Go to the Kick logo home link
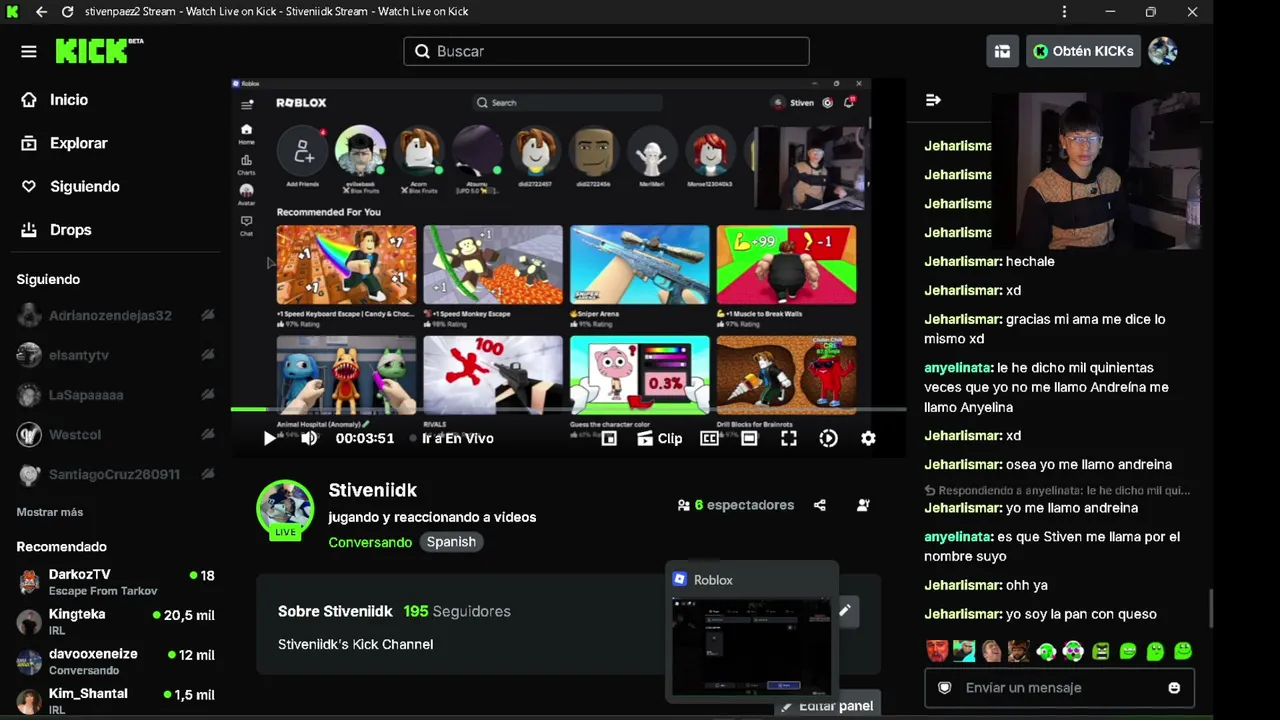This screenshot has width=1280, height=720. [x=98, y=51]
